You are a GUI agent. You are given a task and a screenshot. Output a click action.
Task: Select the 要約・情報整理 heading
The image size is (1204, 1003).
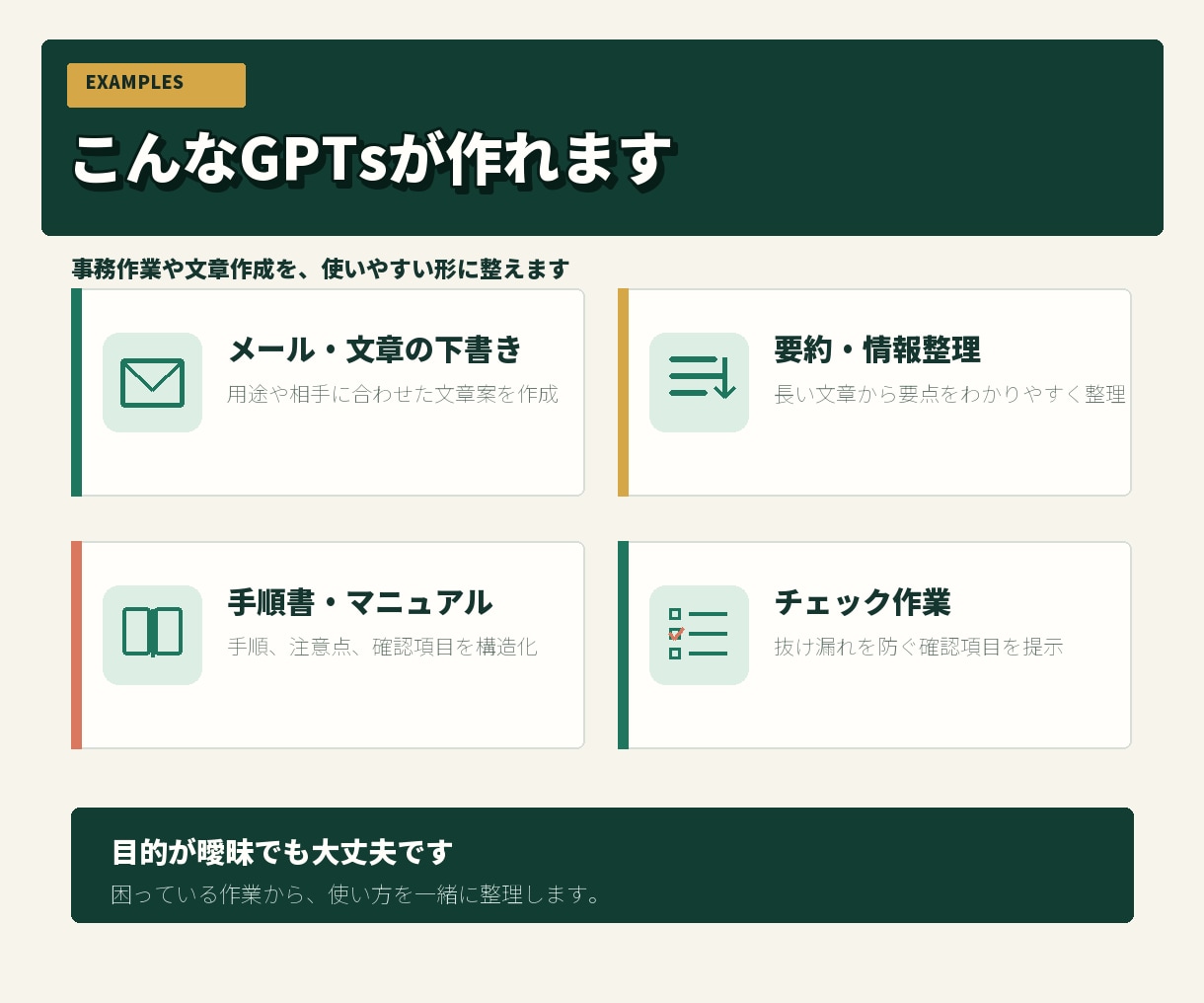[x=877, y=349]
